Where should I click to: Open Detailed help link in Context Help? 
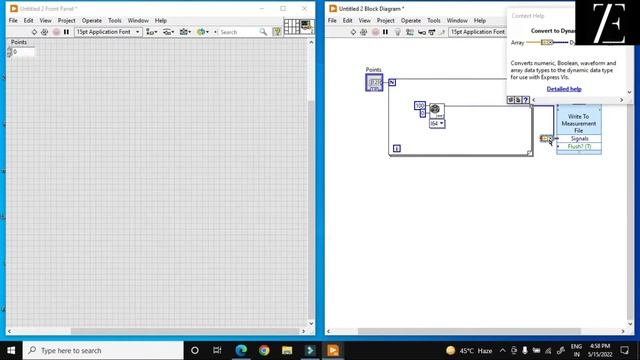pos(564,89)
